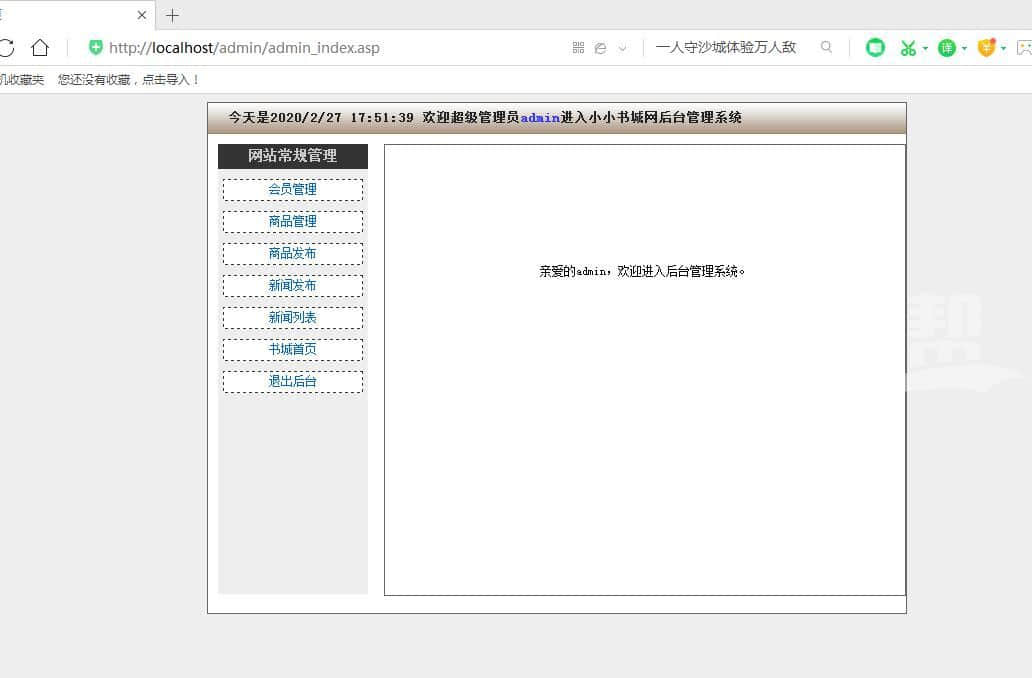Open 会员管理 in admin sidebar
The width and height of the screenshot is (1032, 678).
click(x=292, y=189)
